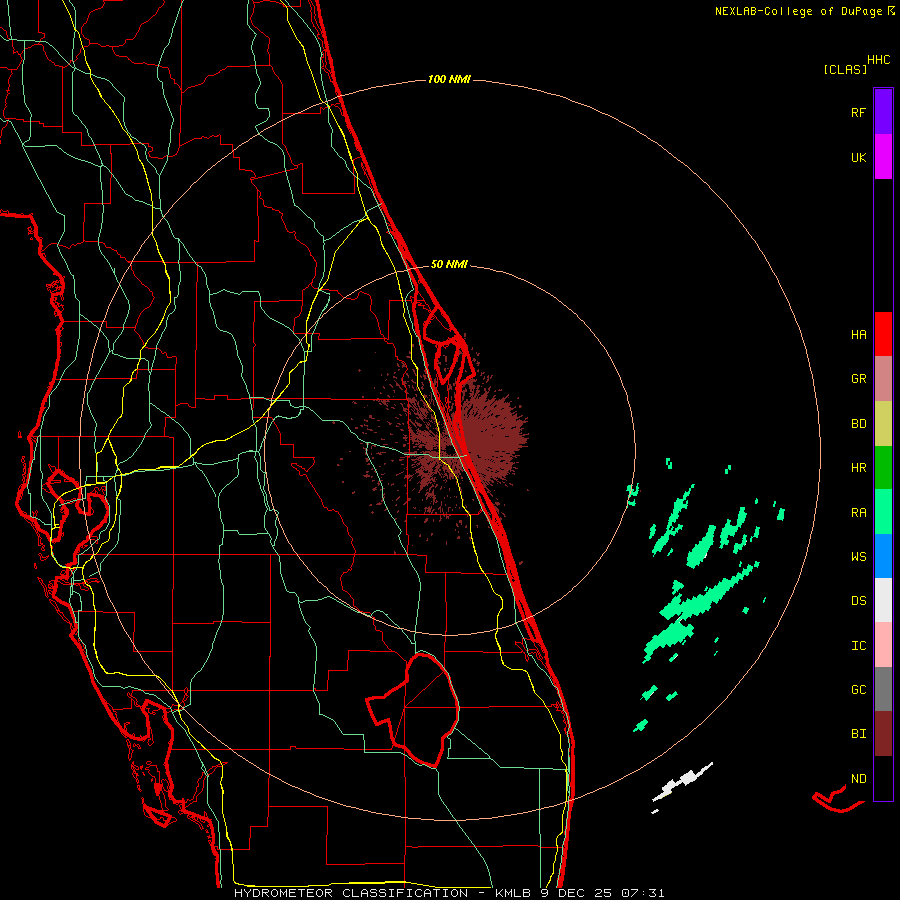
Task: Click the white dry snow echo at bottom right
Action: point(683,782)
